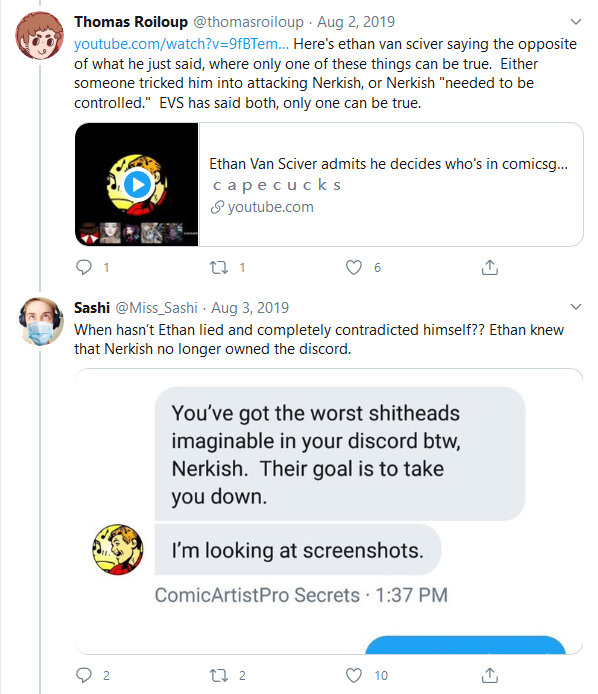Like Sashi's tweet with heart icon
Viewport: 598px width, 694px height.
pyautogui.click(x=354, y=675)
